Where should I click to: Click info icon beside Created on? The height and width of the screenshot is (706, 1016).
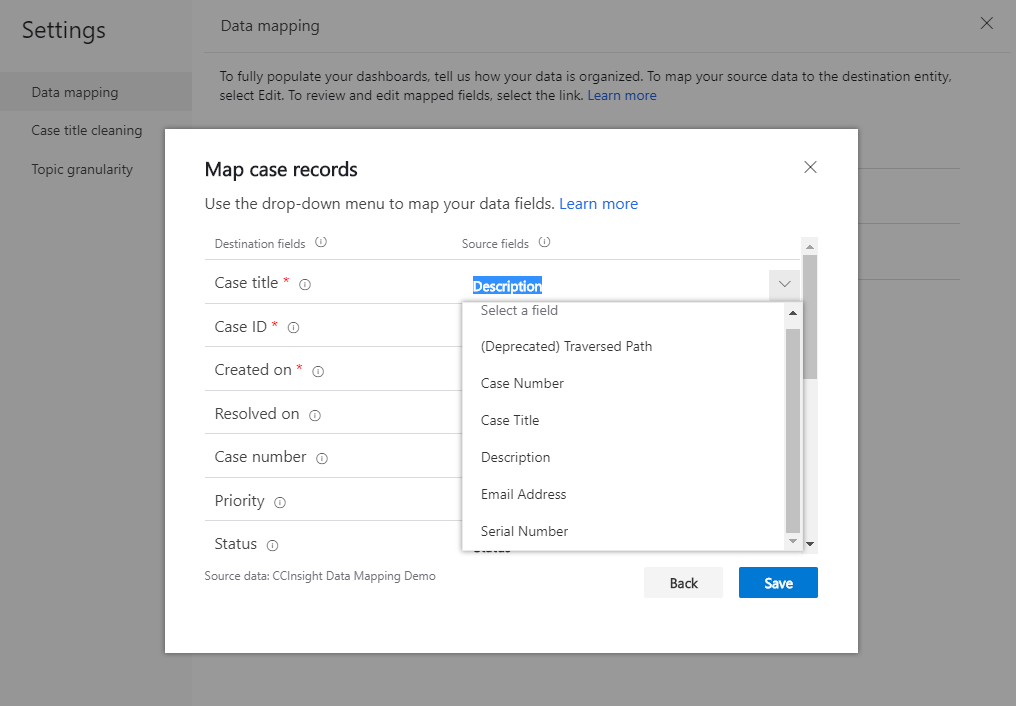coord(318,371)
